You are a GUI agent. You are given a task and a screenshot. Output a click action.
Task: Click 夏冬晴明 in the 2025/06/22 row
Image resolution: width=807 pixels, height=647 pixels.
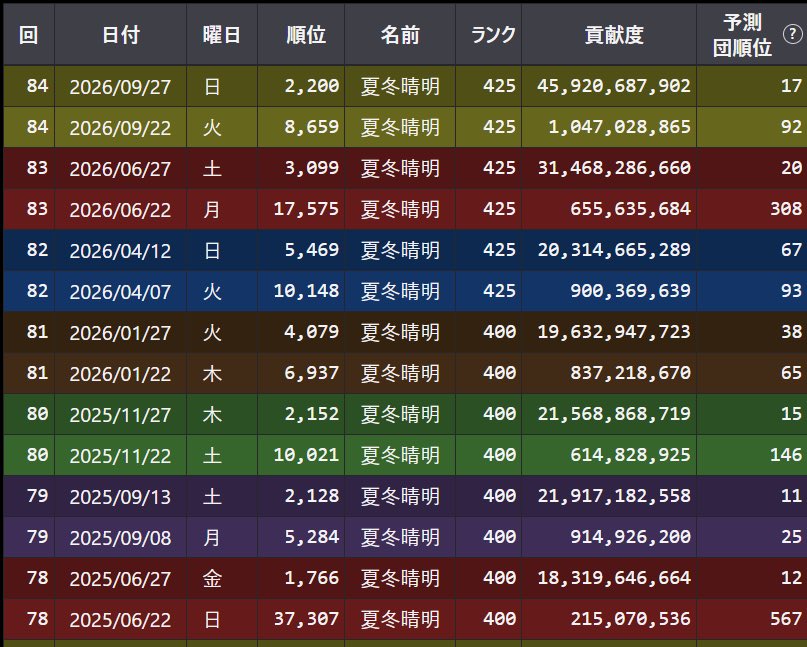coord(400,619)
